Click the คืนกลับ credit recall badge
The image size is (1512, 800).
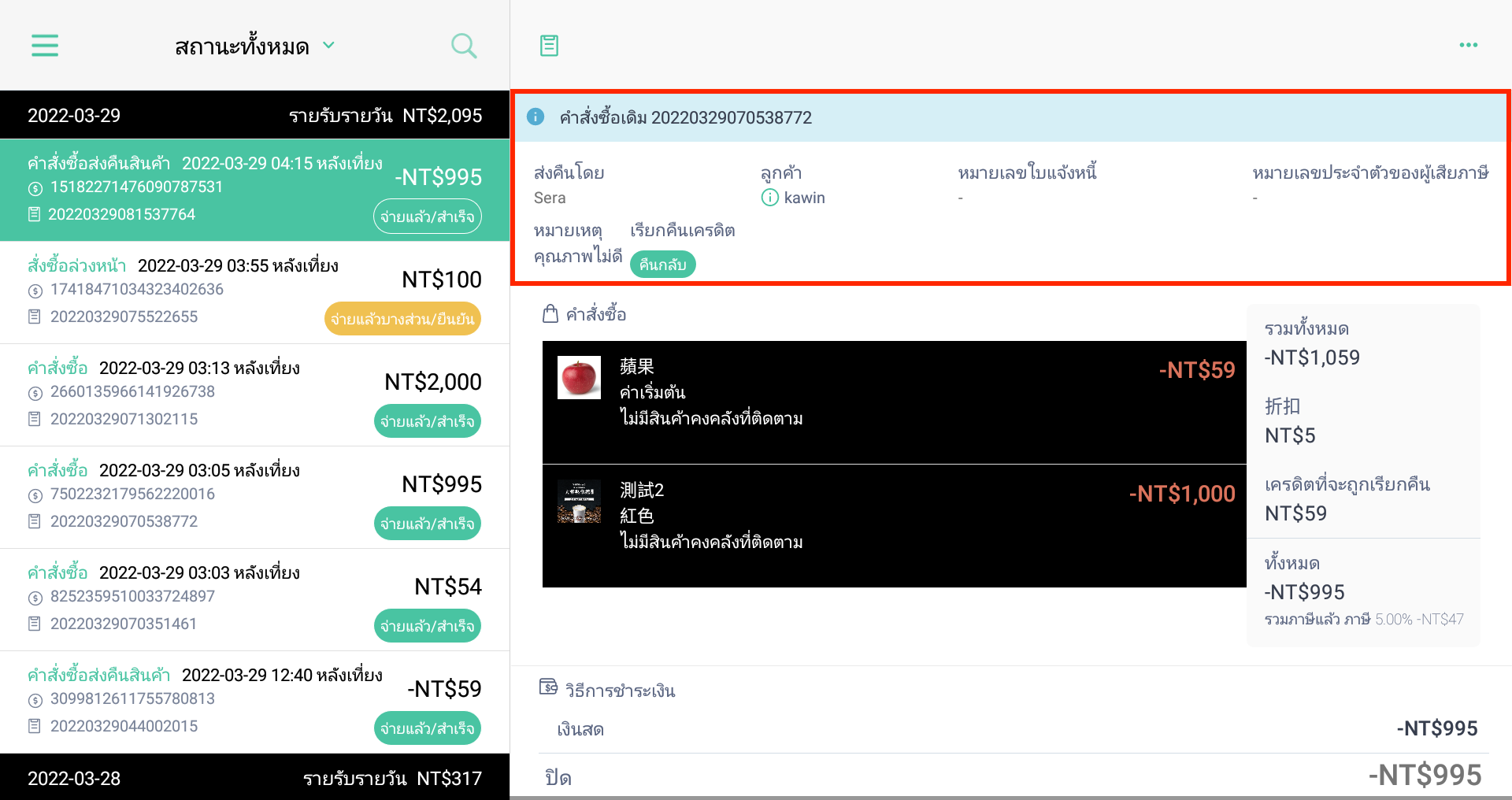pyautogui.click(x=662, y=265)
